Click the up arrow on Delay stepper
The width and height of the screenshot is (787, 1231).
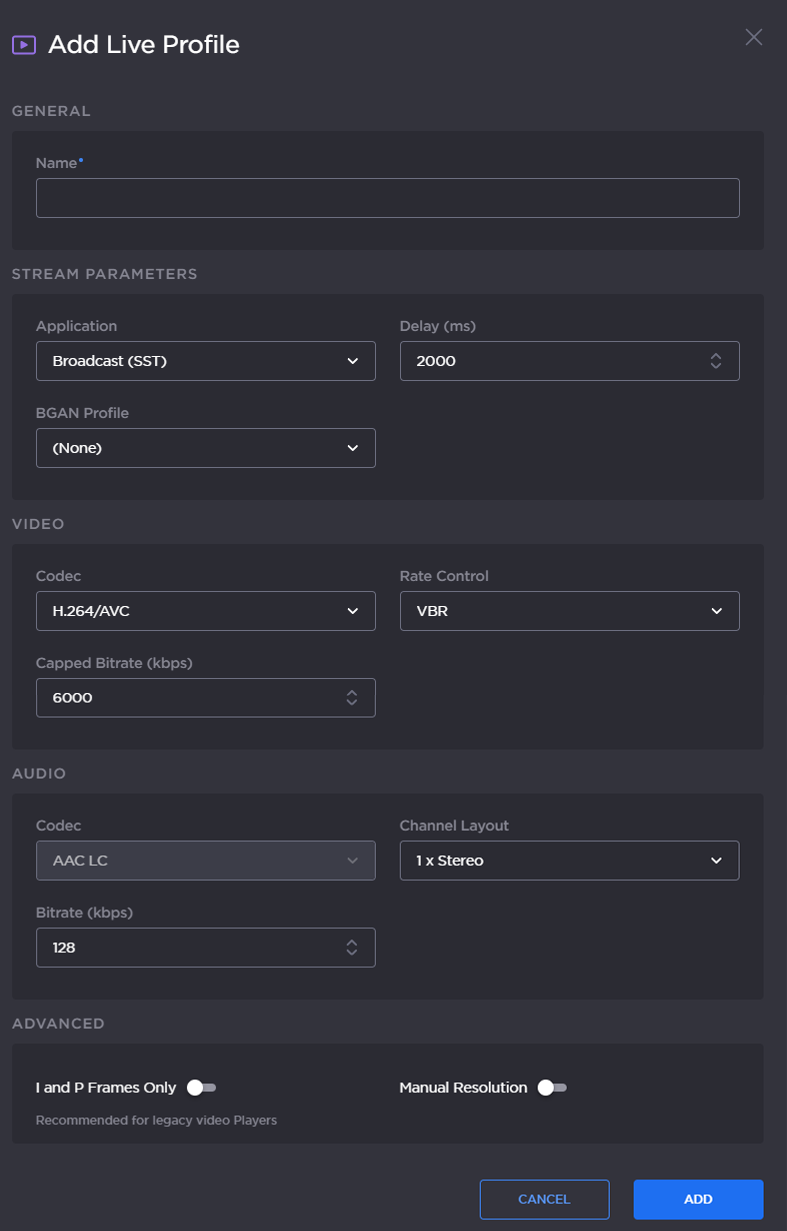tap(716, 355)
